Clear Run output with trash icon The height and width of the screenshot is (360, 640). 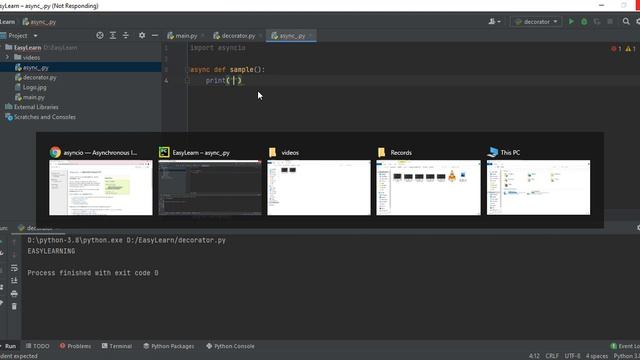click(14, 306)
